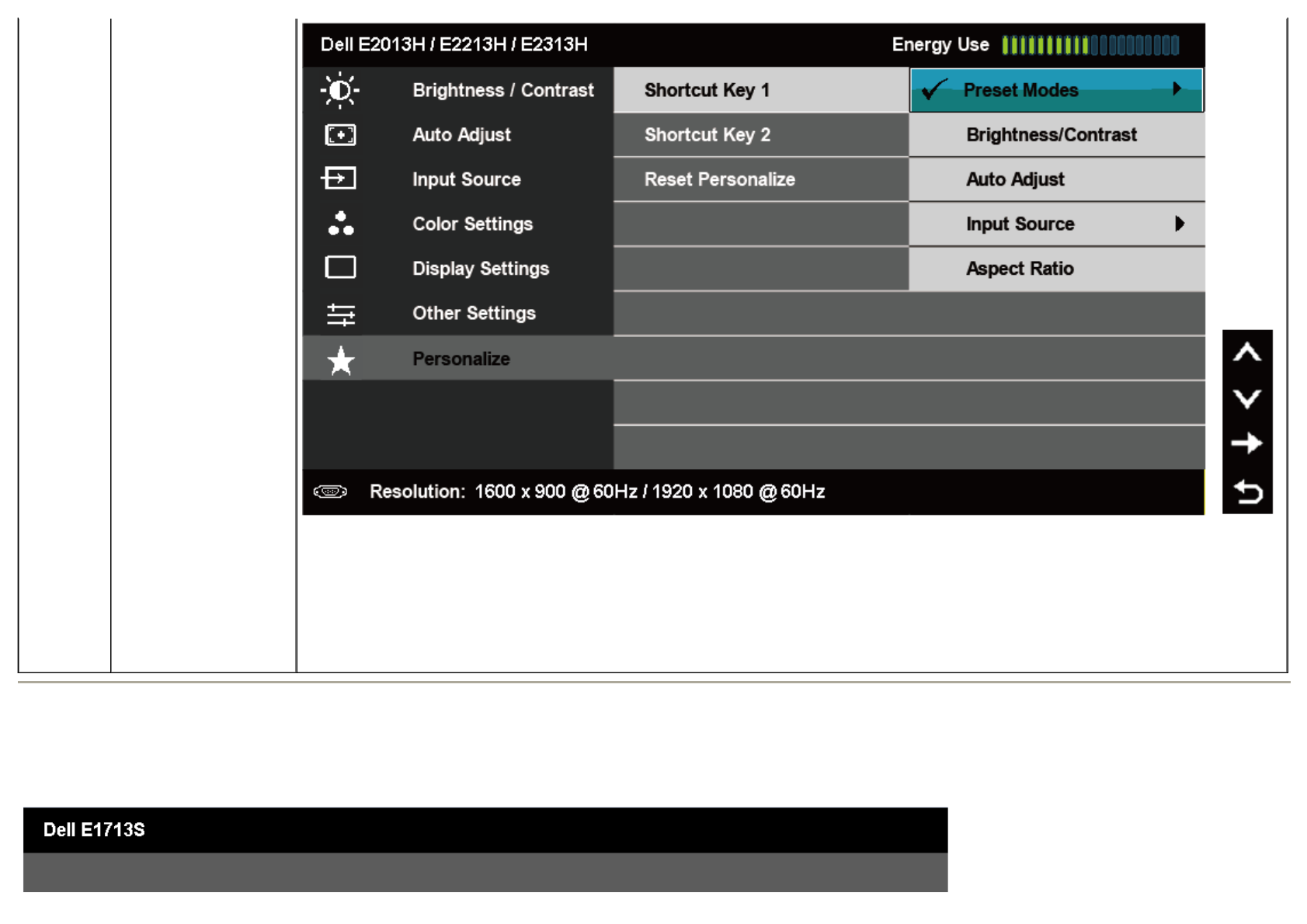
Task: Click the right arrow select button
Action: pyautogui.click(x=1247, y=443)
